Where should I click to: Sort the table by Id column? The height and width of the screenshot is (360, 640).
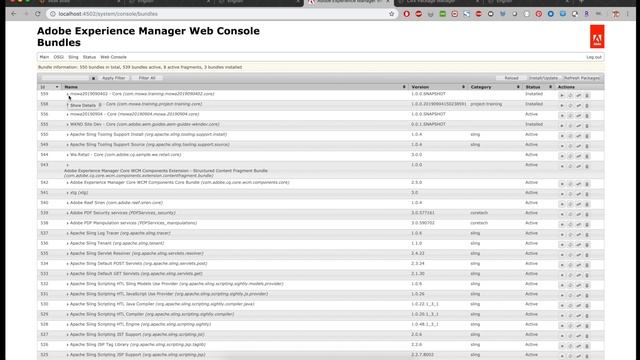pos(49,87)
